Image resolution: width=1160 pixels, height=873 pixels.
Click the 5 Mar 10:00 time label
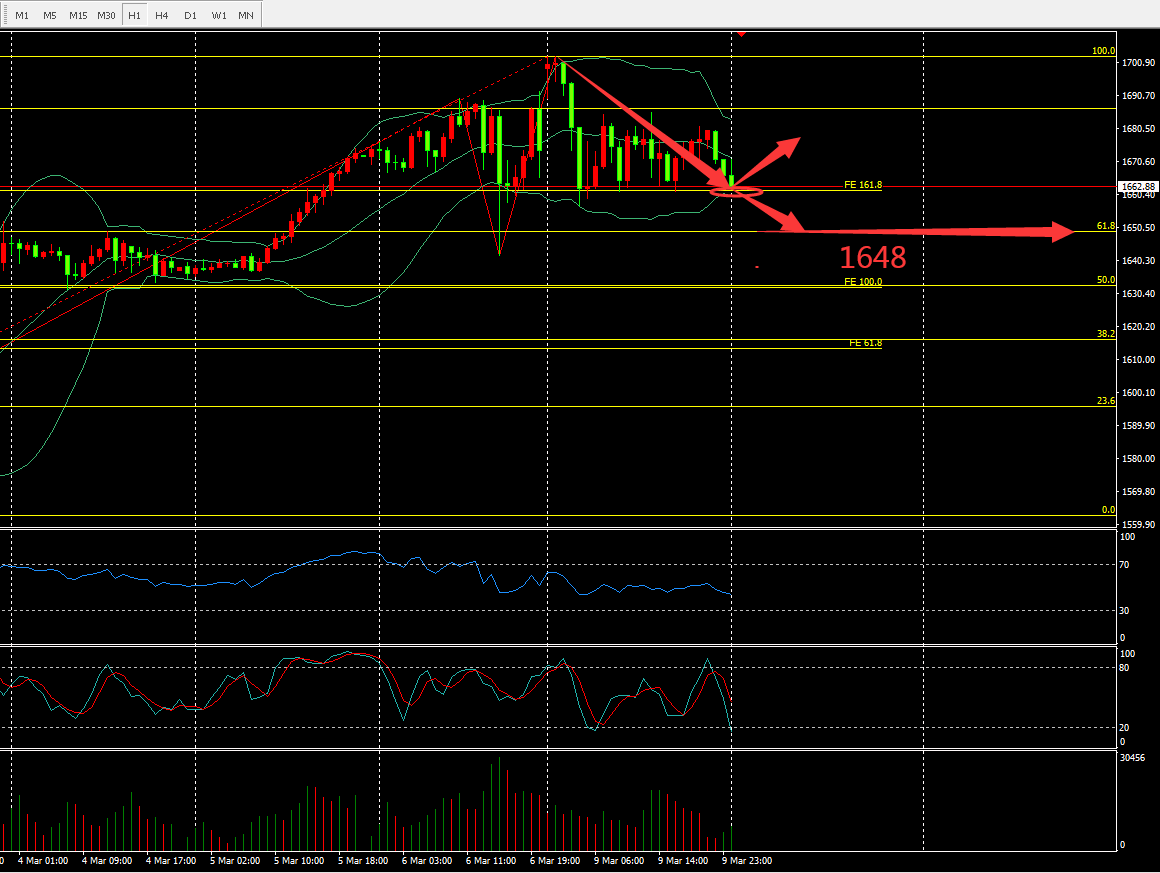[x=299, y=860]
